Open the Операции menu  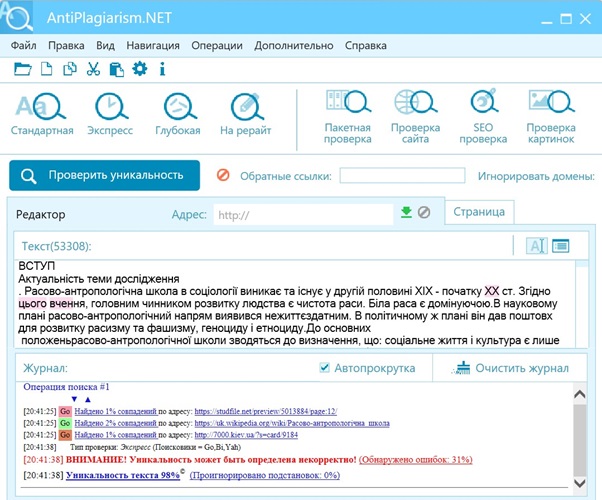(x=217, y=45)
